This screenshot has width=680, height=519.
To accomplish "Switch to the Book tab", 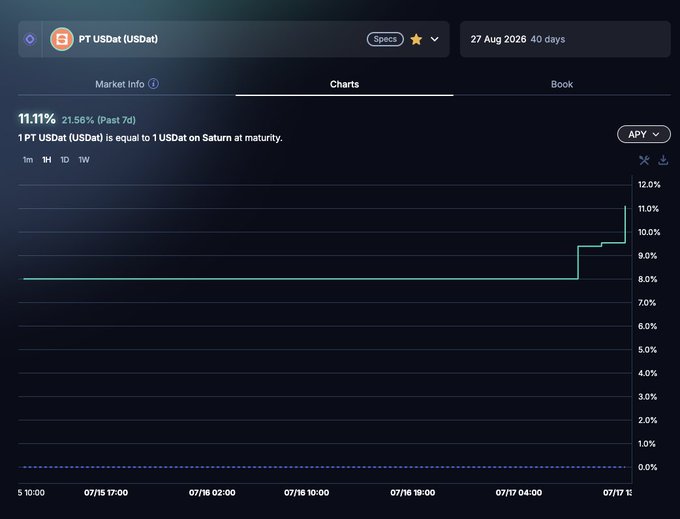I will click(x=562, y=84).
